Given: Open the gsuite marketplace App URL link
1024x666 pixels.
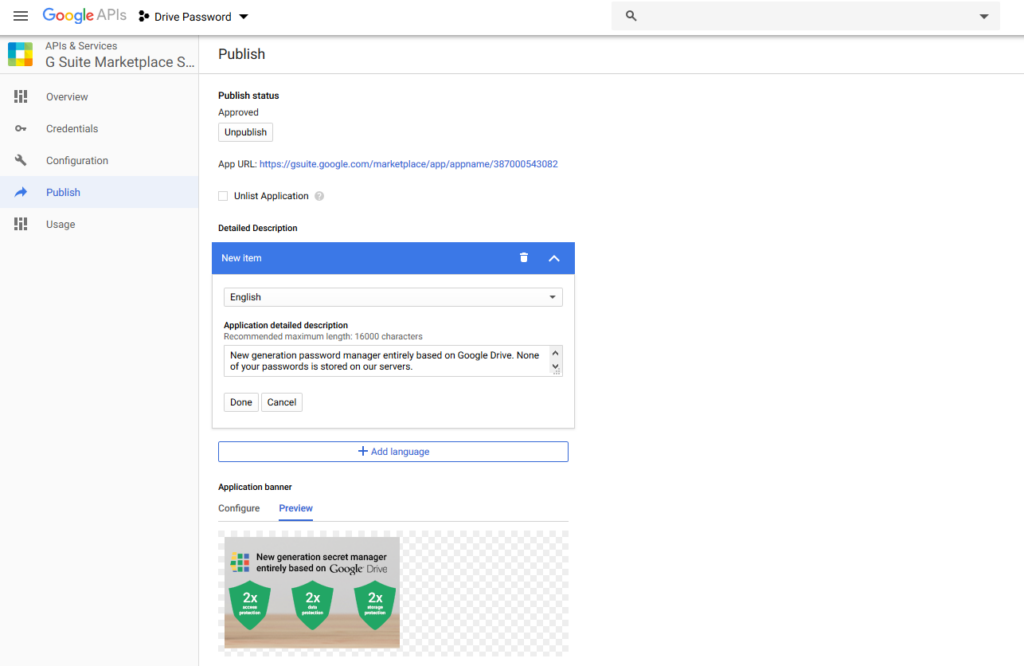Looking at the screenshot, I should (x=408, y=164).
